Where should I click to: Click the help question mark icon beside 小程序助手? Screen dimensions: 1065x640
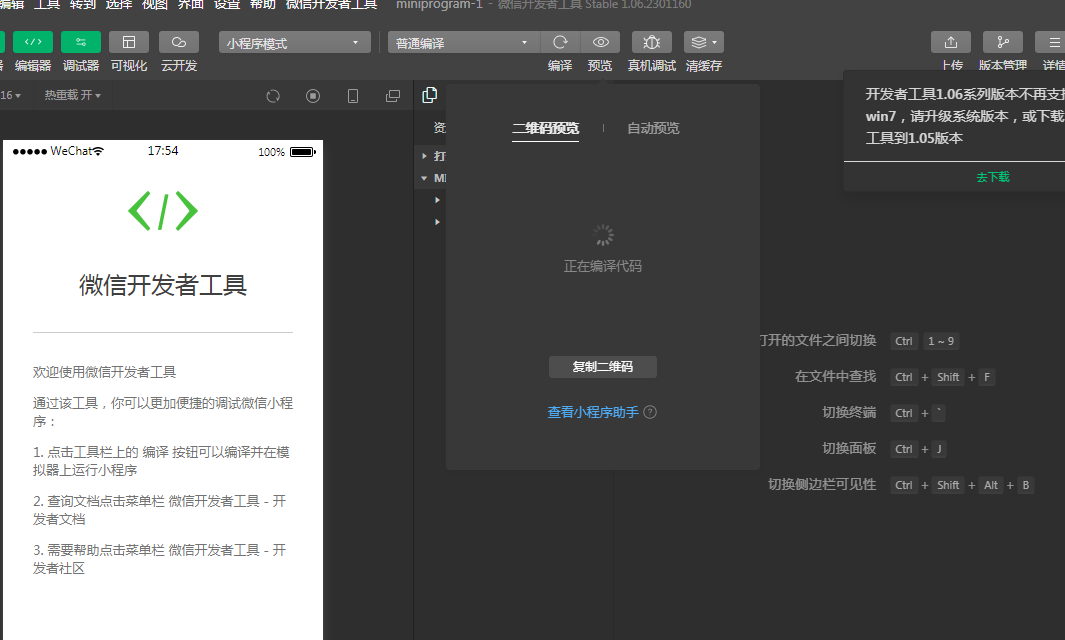click(x=650, y=412)
